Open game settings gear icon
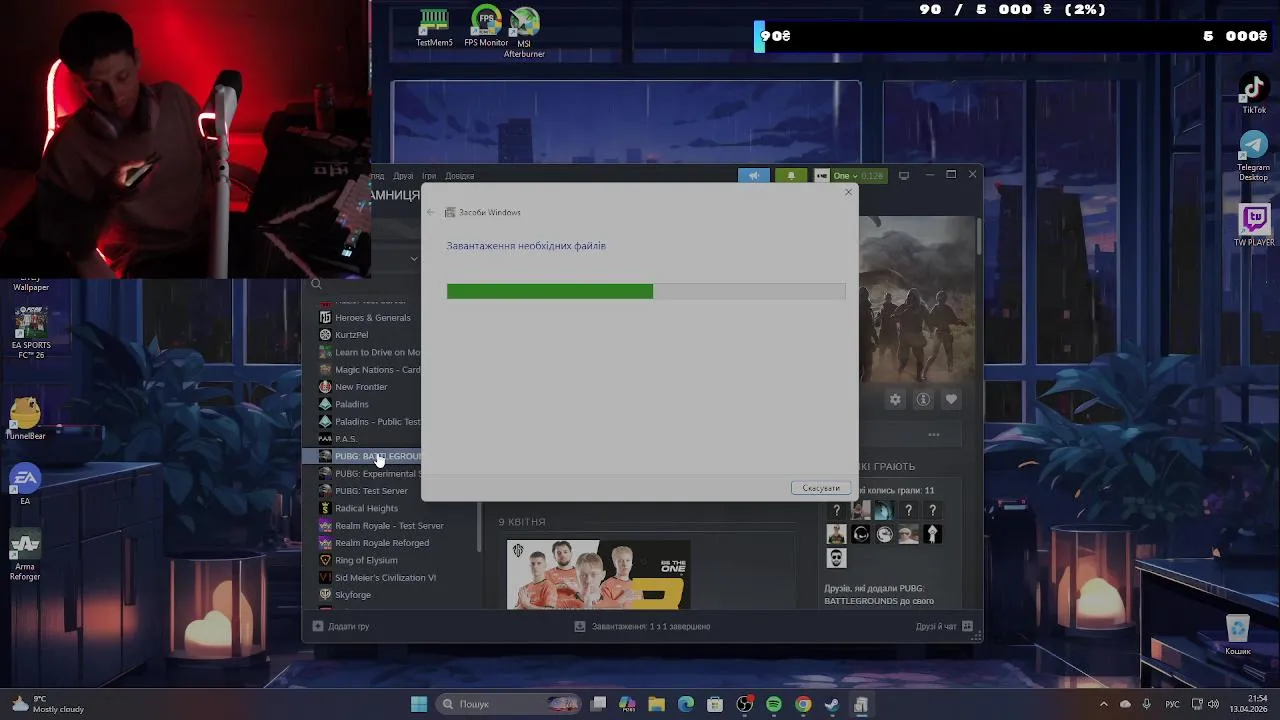 (895, 399)
